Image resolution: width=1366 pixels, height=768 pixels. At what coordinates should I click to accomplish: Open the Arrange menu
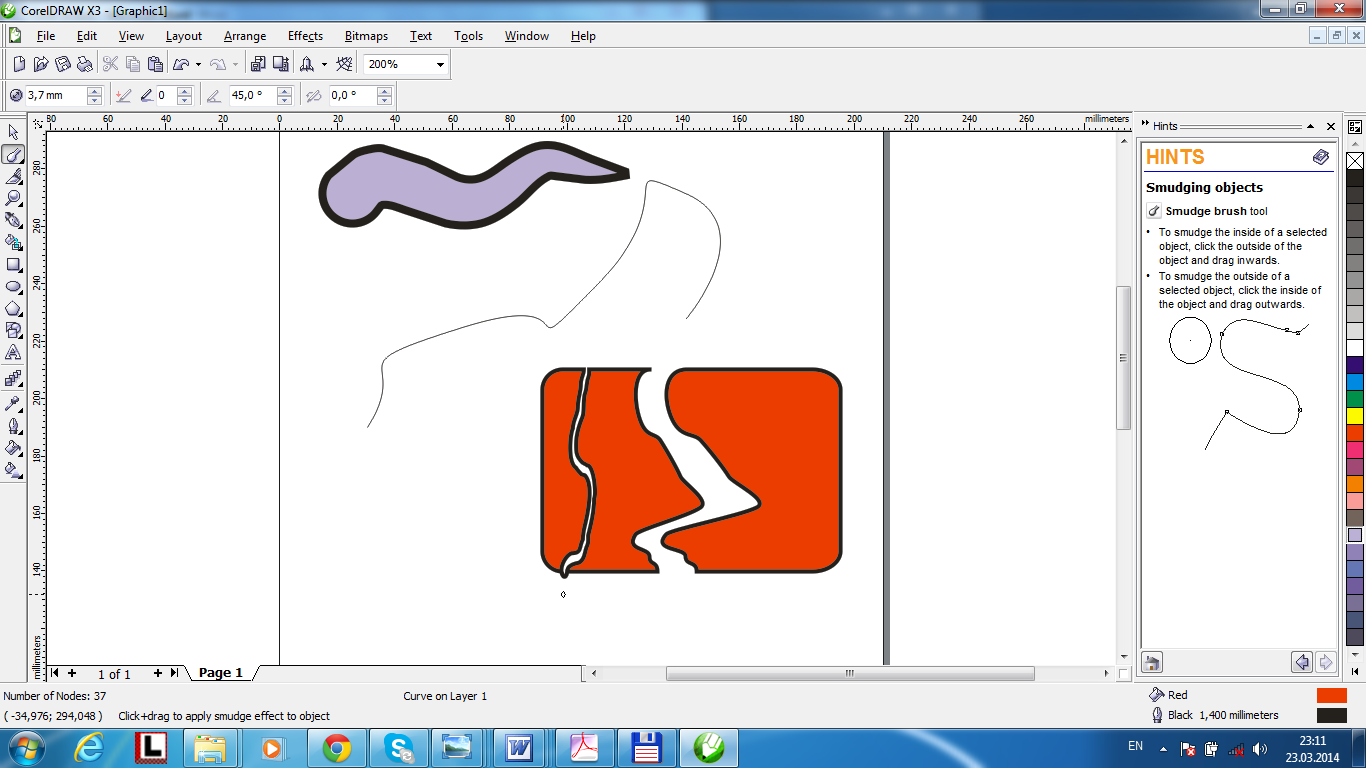pyautogui.click(x=245, y=36)
